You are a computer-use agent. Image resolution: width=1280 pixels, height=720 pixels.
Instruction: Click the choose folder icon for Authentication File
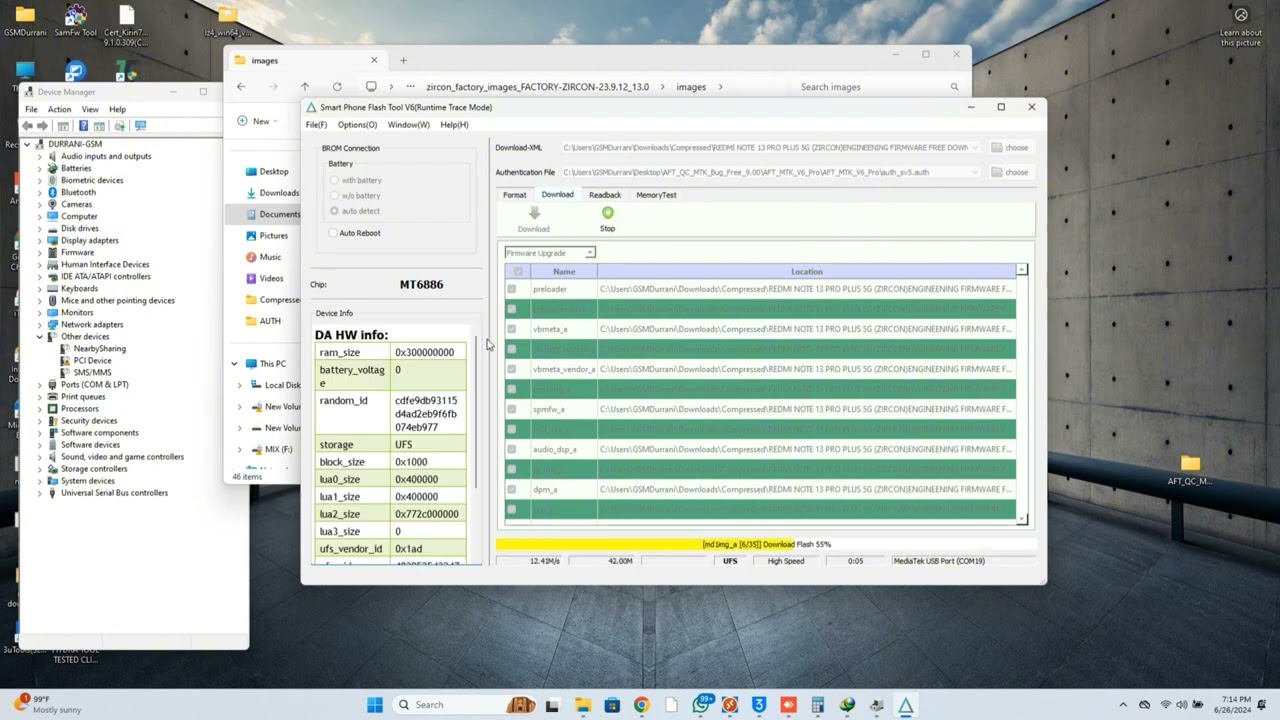pyautogui.click(x=997, y=172)
